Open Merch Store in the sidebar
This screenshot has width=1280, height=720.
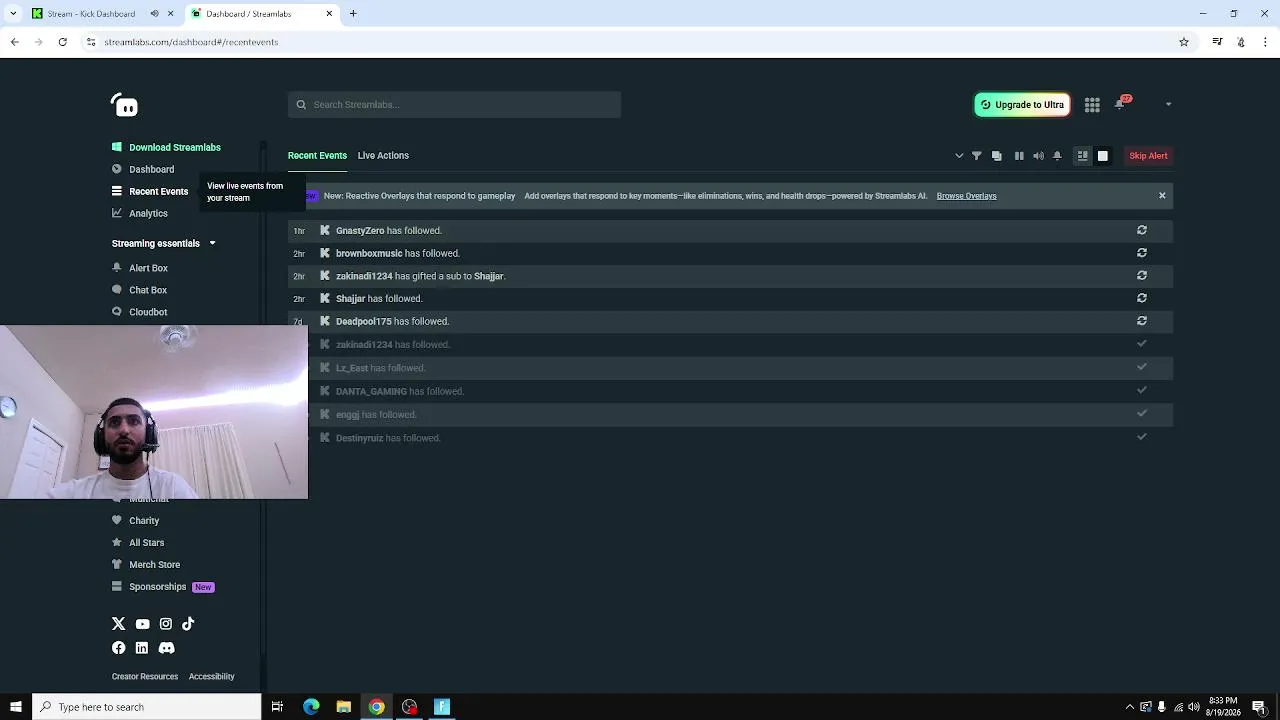146,564
